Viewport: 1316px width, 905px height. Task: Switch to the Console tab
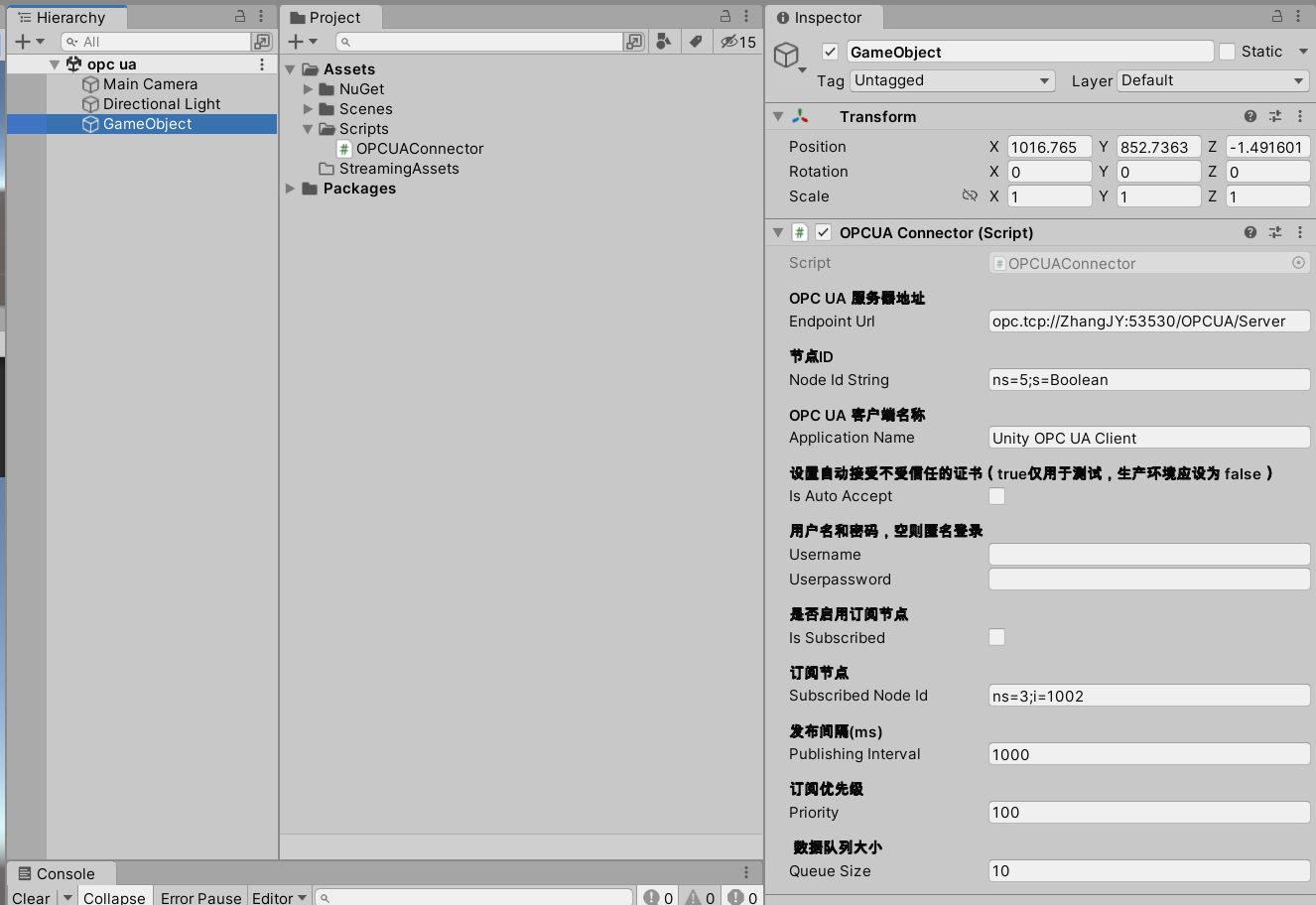pyautogui.click(x=61, y=873)
